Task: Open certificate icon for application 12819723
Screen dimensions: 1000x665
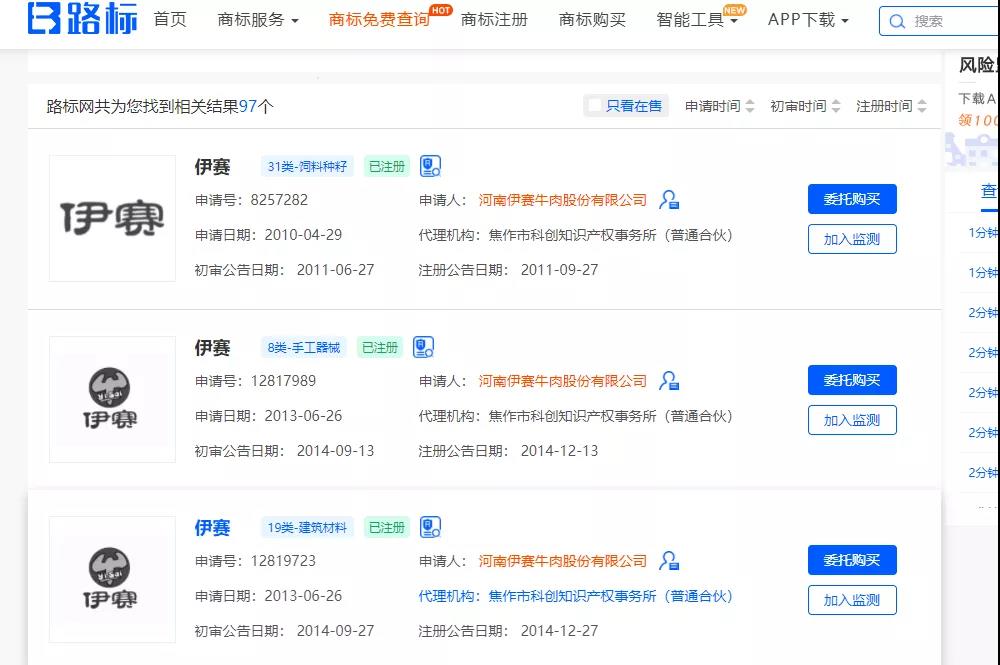Action: pos(430,527)
